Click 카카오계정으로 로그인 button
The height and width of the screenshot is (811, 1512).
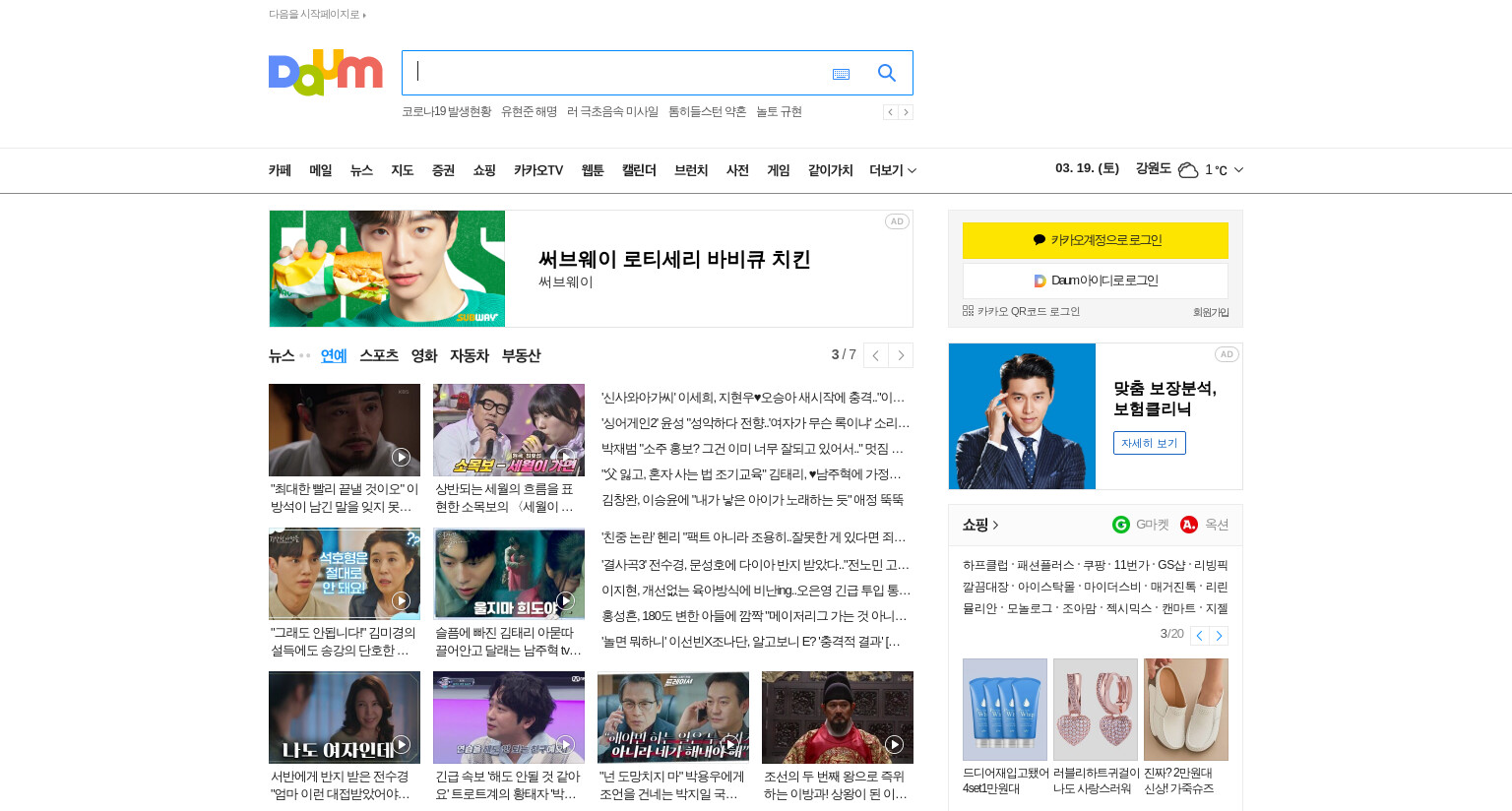(1096, 240)
